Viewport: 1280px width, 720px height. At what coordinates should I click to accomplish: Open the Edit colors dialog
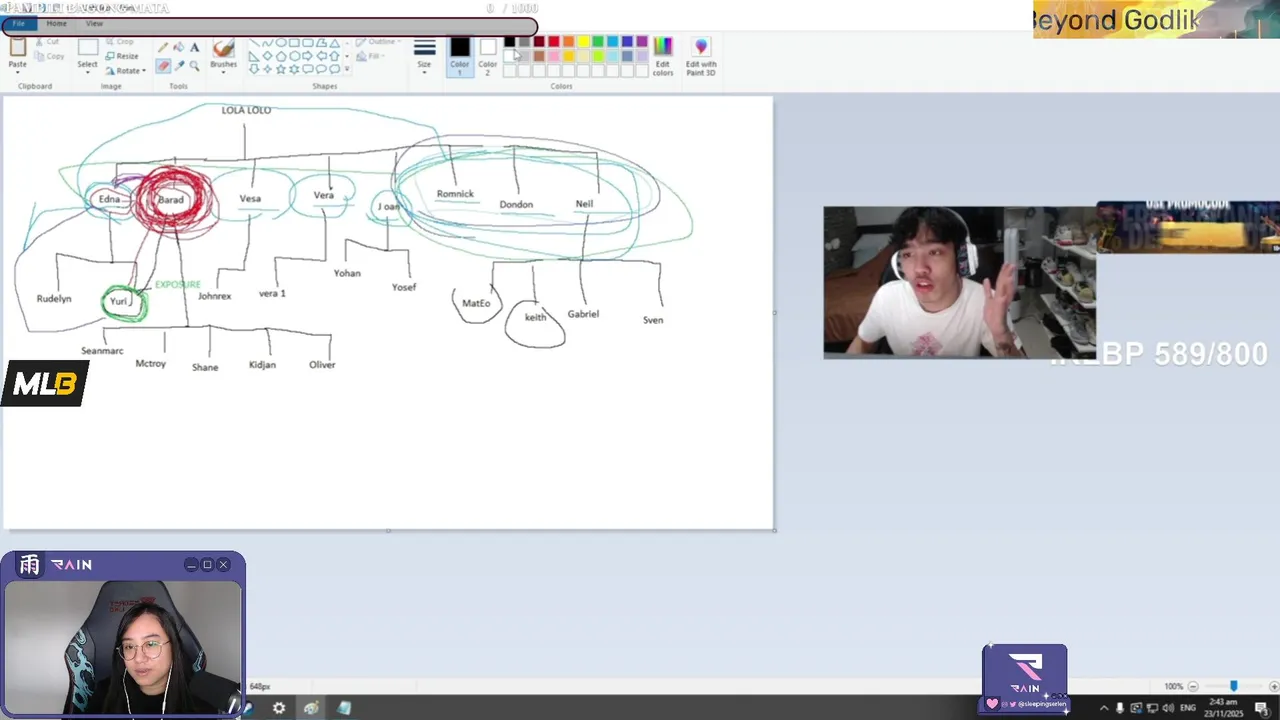663,57
